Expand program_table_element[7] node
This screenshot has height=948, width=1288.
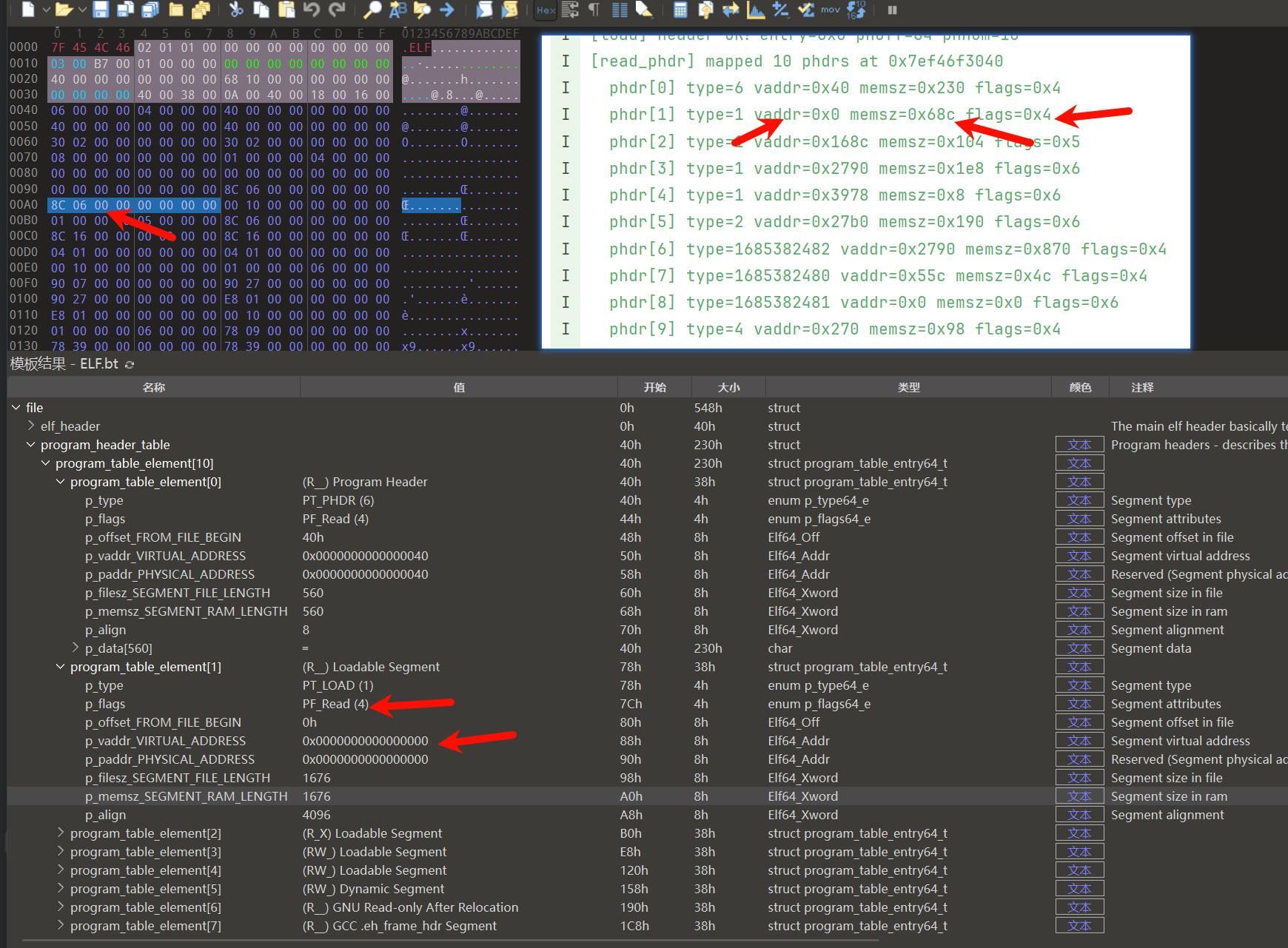60,925
